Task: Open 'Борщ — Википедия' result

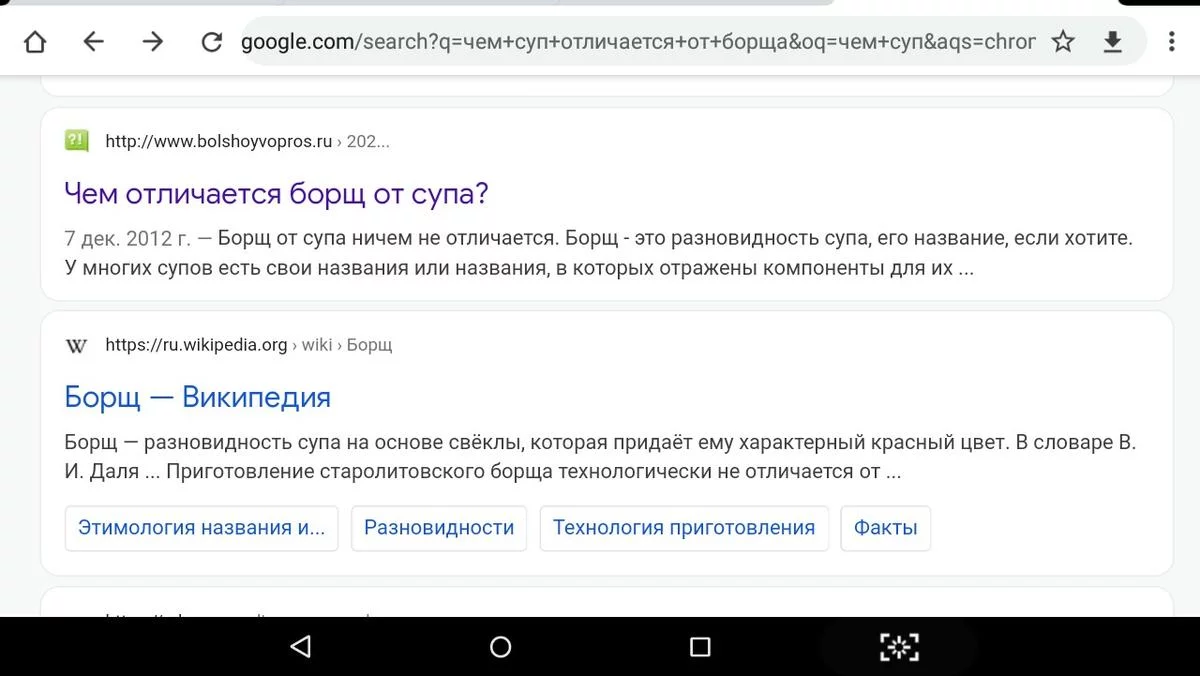Action: point(197,397)
